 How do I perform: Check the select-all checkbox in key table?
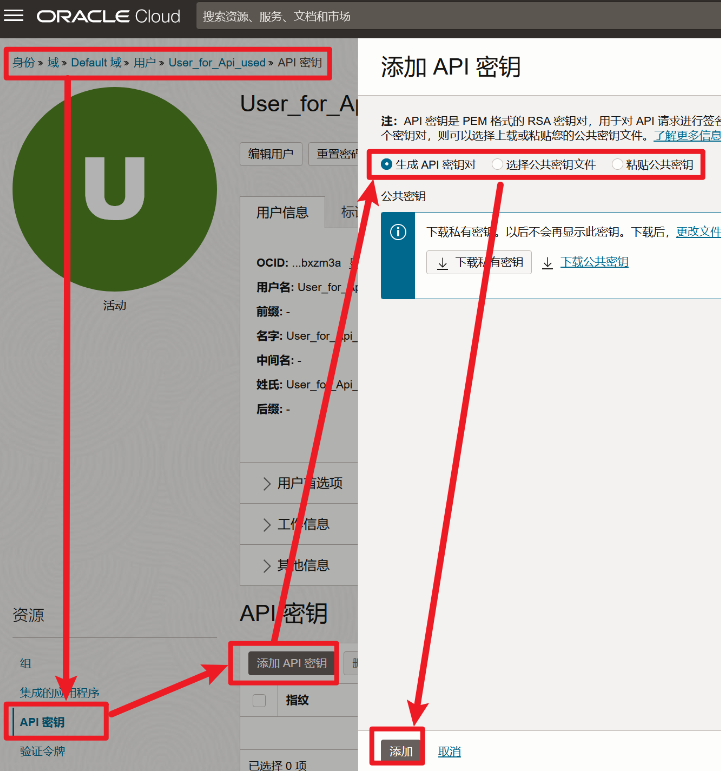click(x=260, y=700)
